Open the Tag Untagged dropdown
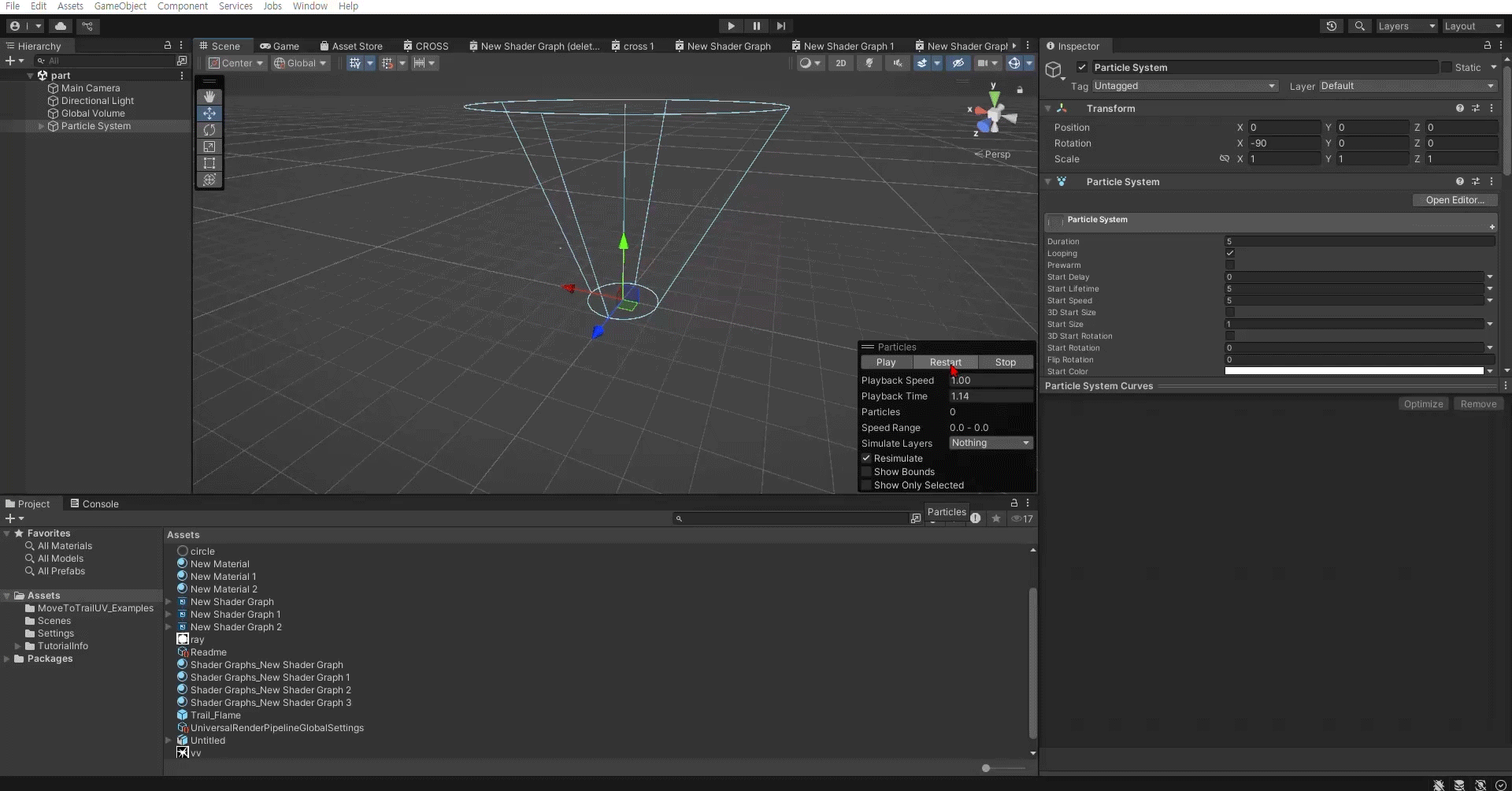The image size is (1512, 791). coord(1184,86)
